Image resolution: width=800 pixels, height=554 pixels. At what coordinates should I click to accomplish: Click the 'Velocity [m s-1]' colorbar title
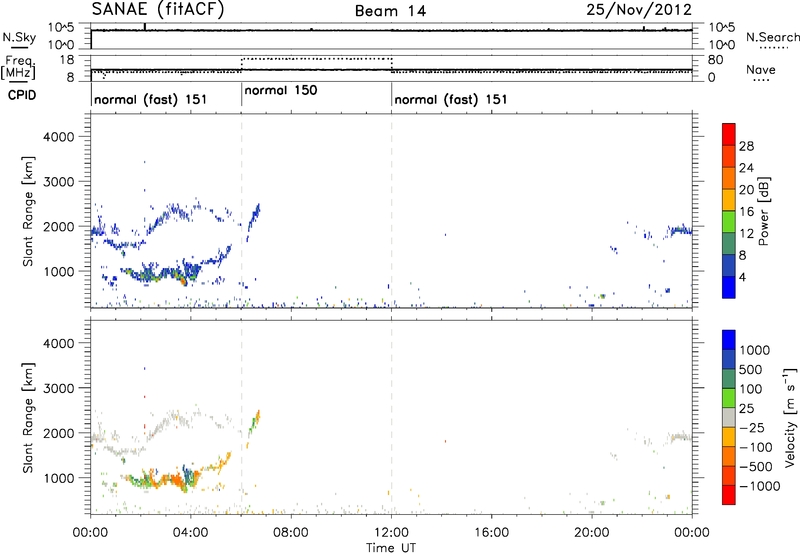click(x=789, y=418)
